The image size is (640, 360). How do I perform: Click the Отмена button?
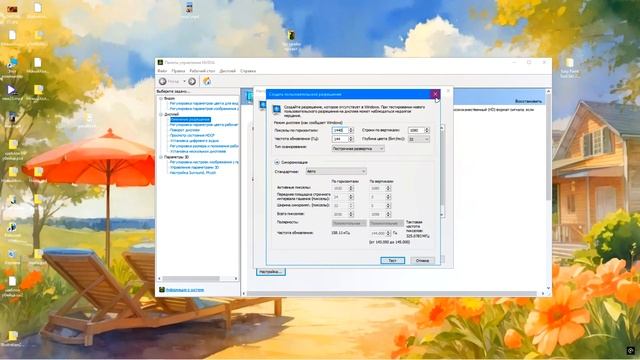(422, 260)
